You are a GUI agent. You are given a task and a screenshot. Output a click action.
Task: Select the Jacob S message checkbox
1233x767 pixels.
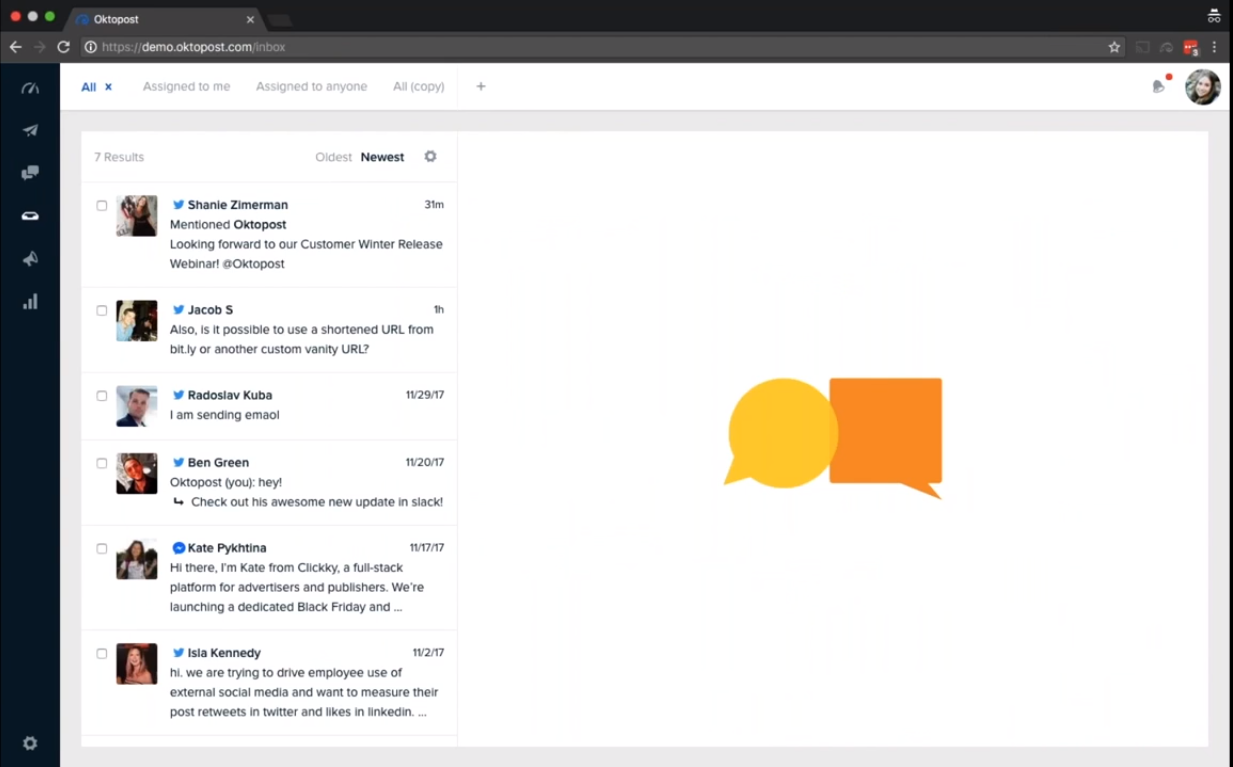pos(102,311)
